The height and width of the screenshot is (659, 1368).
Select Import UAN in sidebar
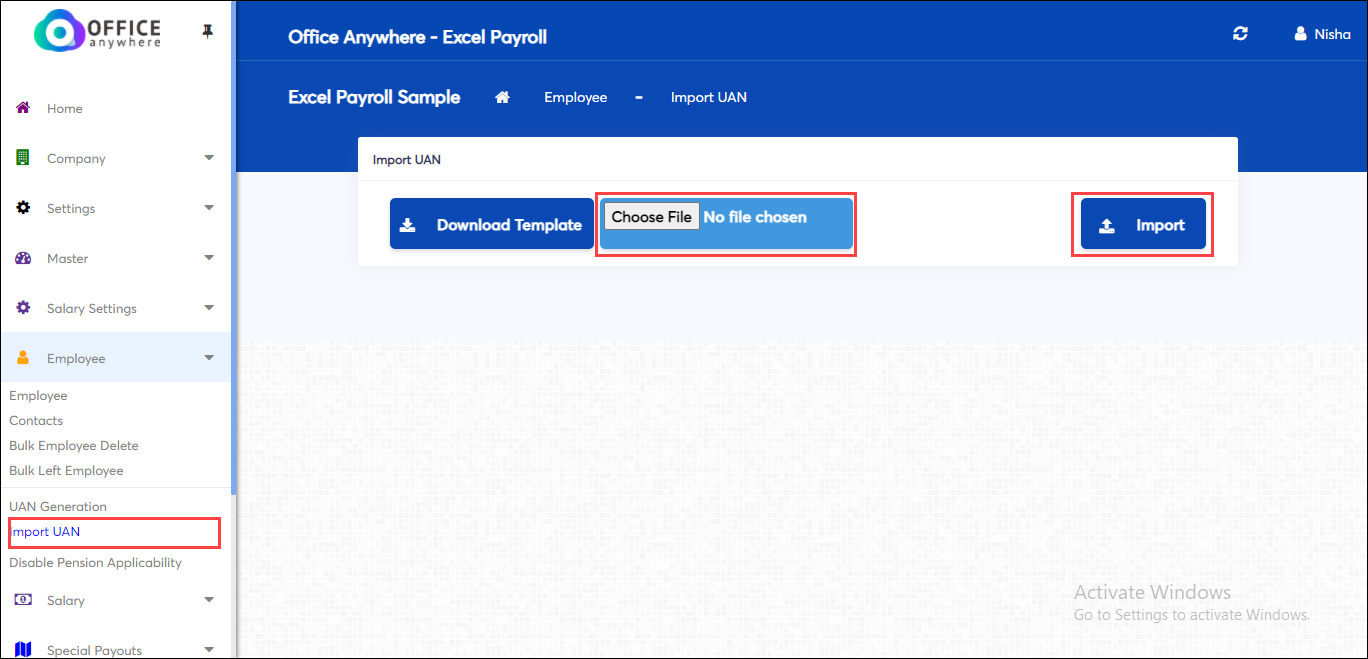pyautogui.click(x=46, y=532)
